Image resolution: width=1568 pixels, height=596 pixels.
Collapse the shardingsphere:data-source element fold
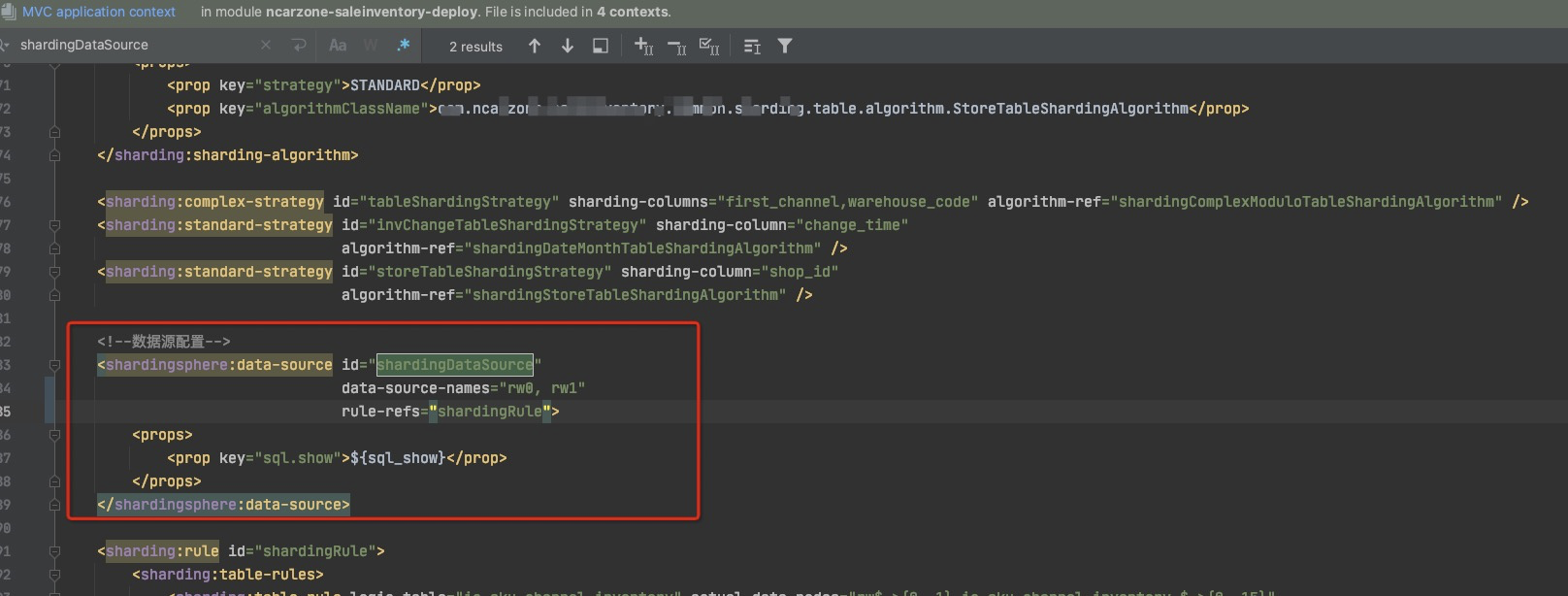54,365
